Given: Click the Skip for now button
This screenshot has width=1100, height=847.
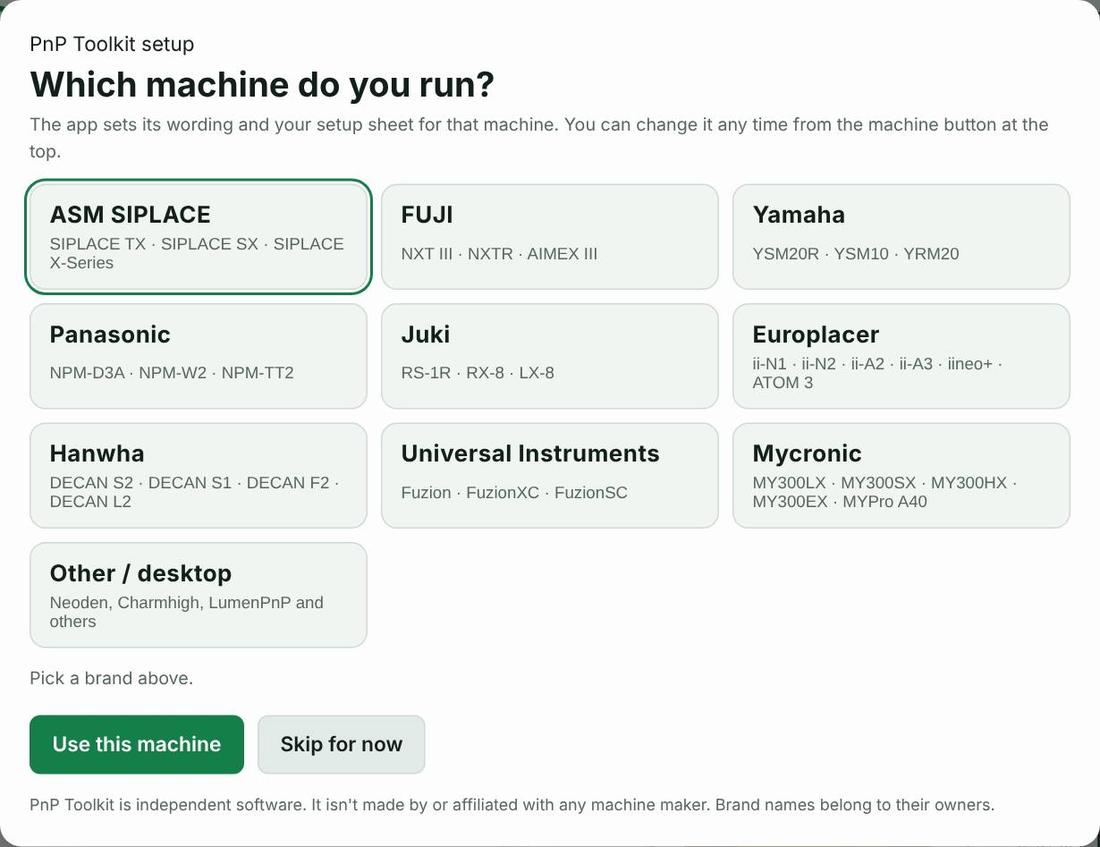Looking at the screenshot, I should 341,745.
